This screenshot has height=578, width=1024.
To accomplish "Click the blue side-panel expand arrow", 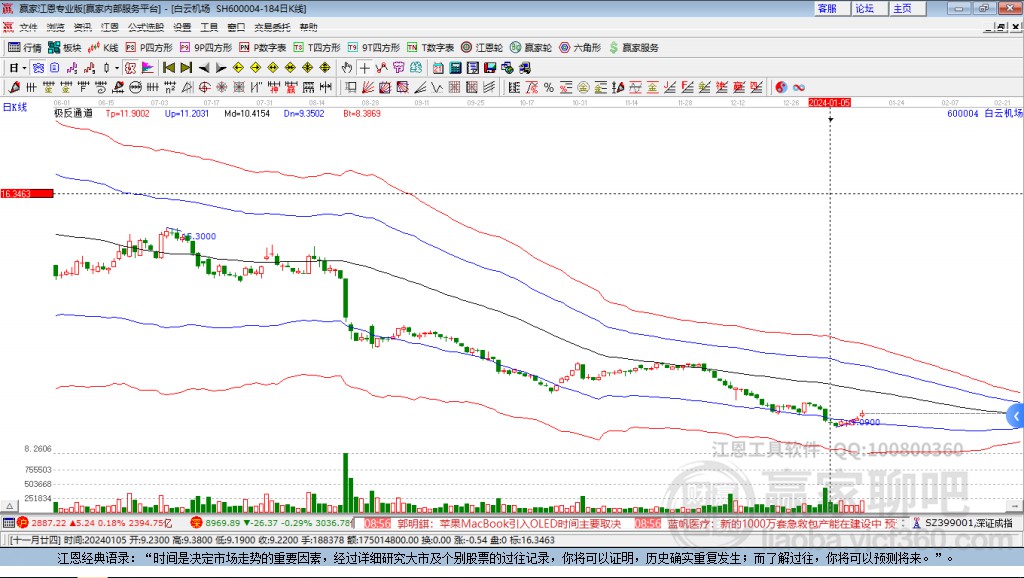I will click(x=1015, y=415).
